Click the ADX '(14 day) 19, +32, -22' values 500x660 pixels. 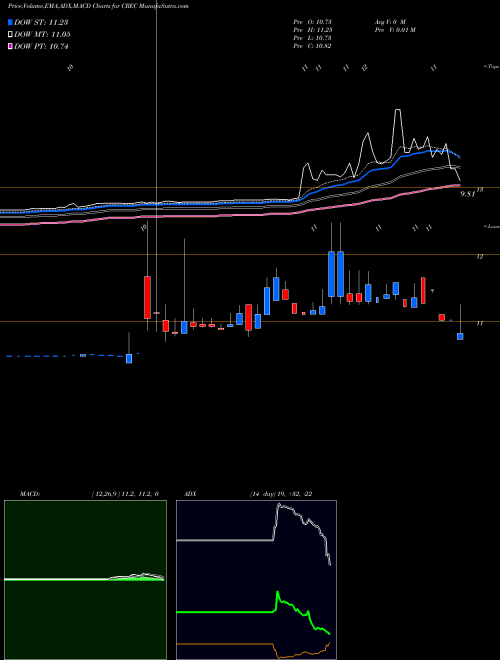point(281,494)
